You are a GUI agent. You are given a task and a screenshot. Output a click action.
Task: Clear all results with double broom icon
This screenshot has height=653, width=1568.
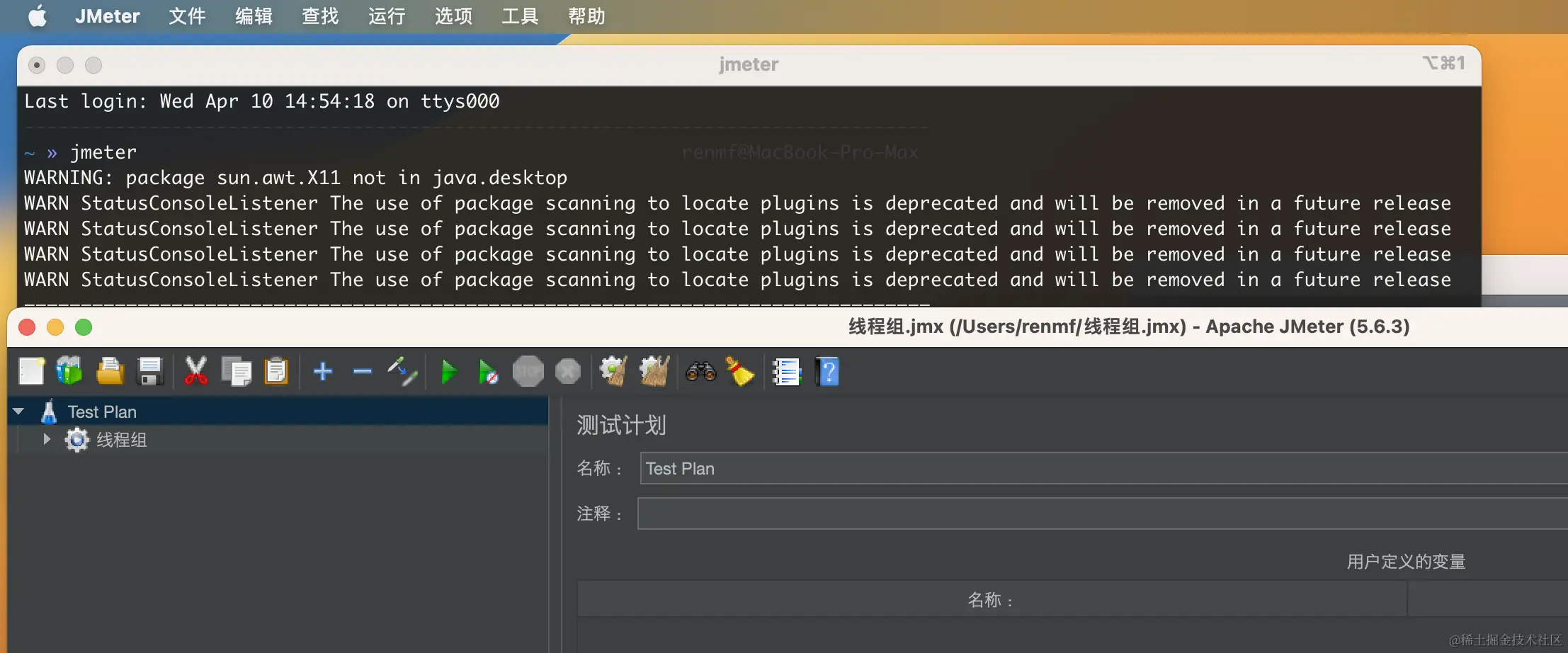click(654, 371)
